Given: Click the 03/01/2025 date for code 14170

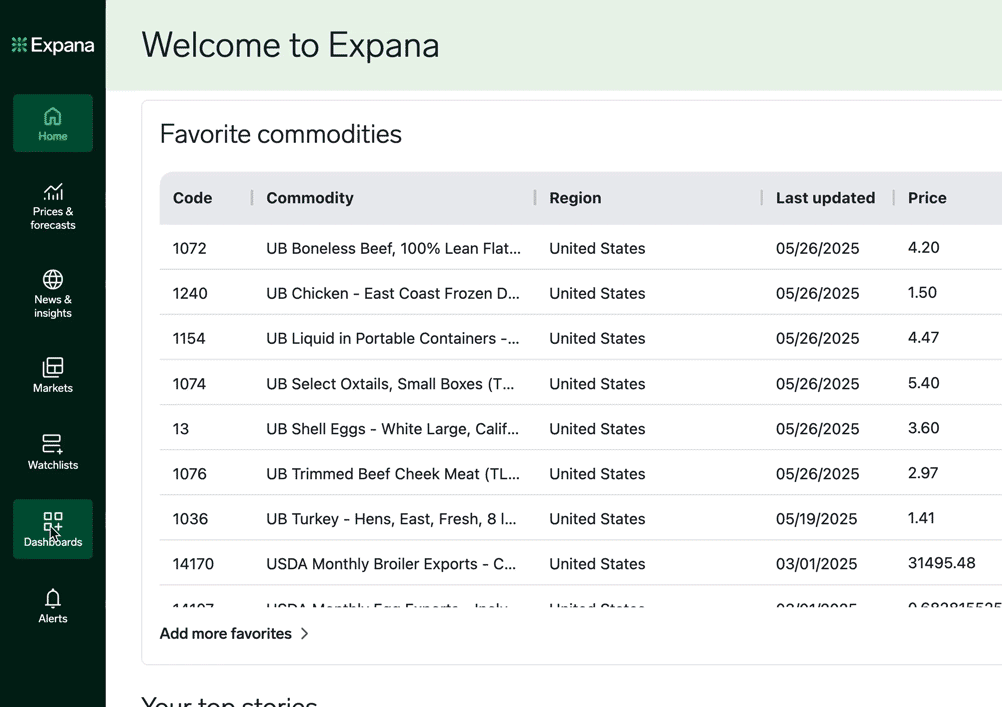Looking at the screenshot, I should pyautogui.click(x=817, y=564).
